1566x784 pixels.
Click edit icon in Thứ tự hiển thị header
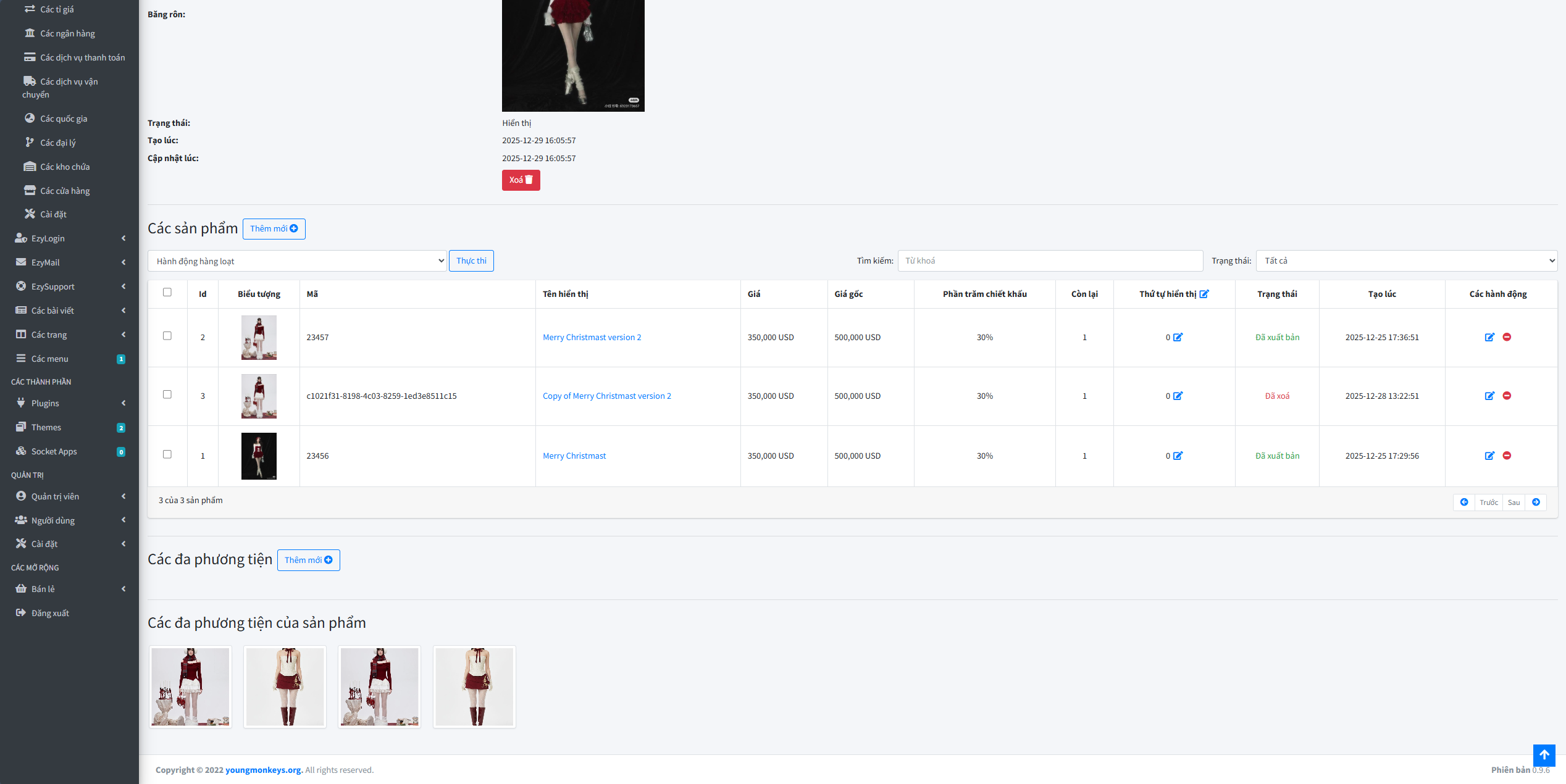[1204, 294]
